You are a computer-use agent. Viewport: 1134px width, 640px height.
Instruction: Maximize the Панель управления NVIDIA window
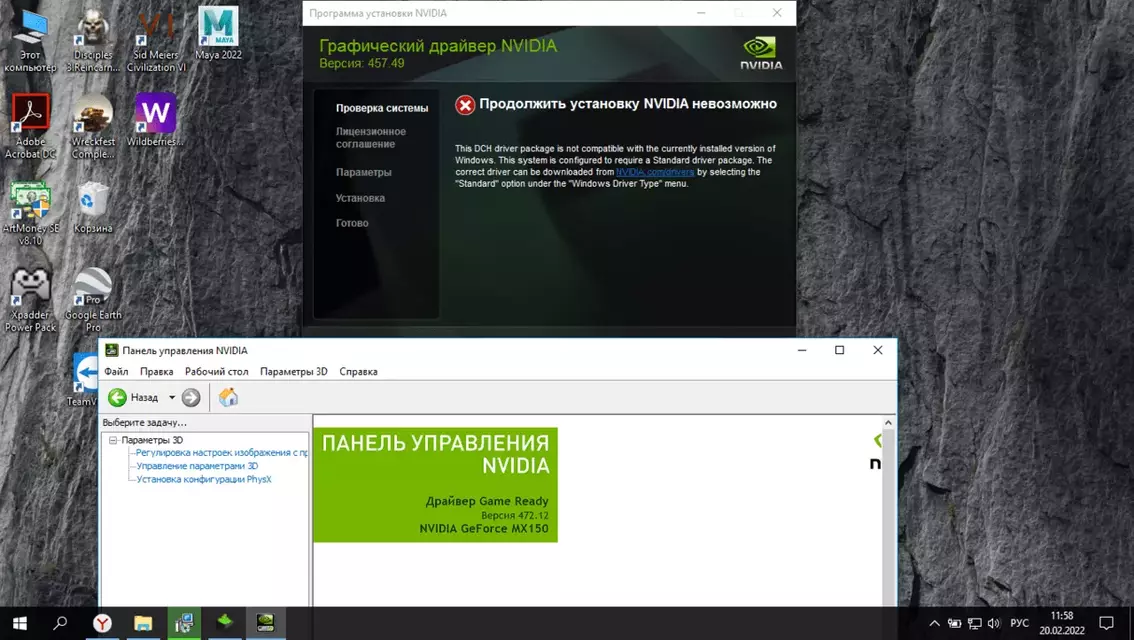839,350
